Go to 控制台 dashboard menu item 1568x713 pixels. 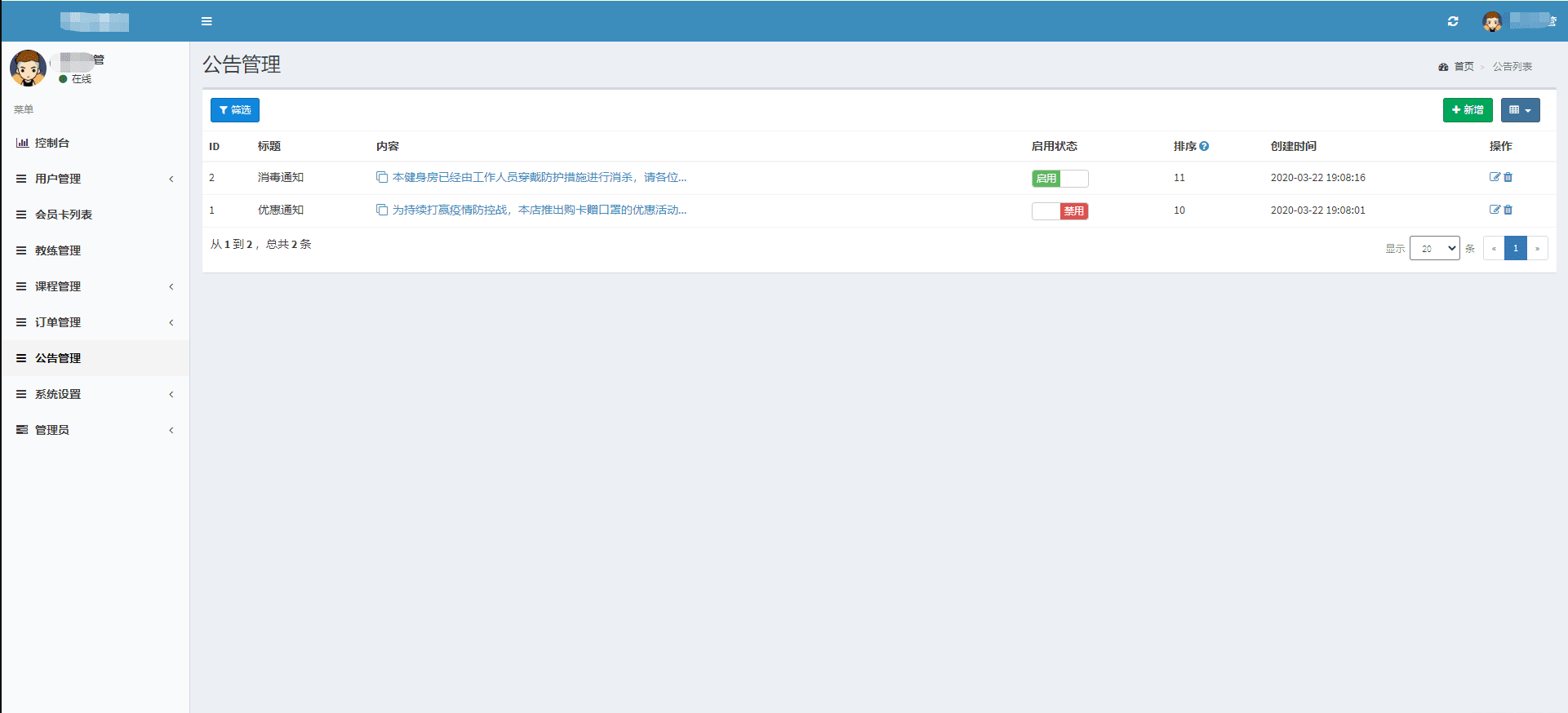(52, 143)
